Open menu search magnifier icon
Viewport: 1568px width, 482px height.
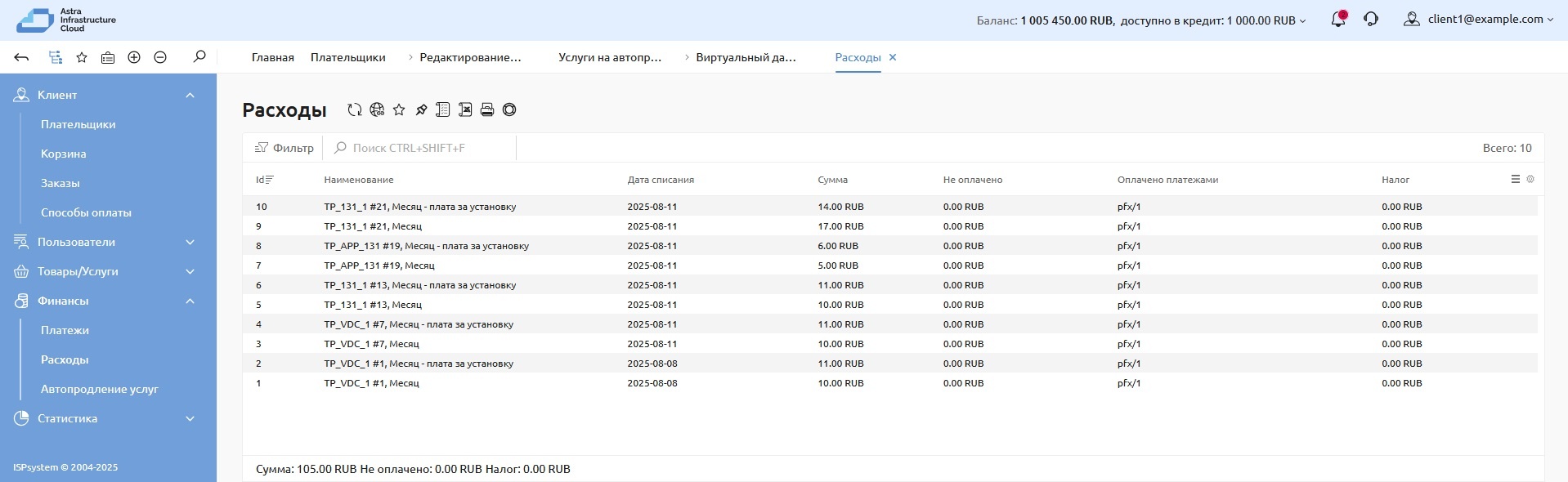tap(199, 56)
